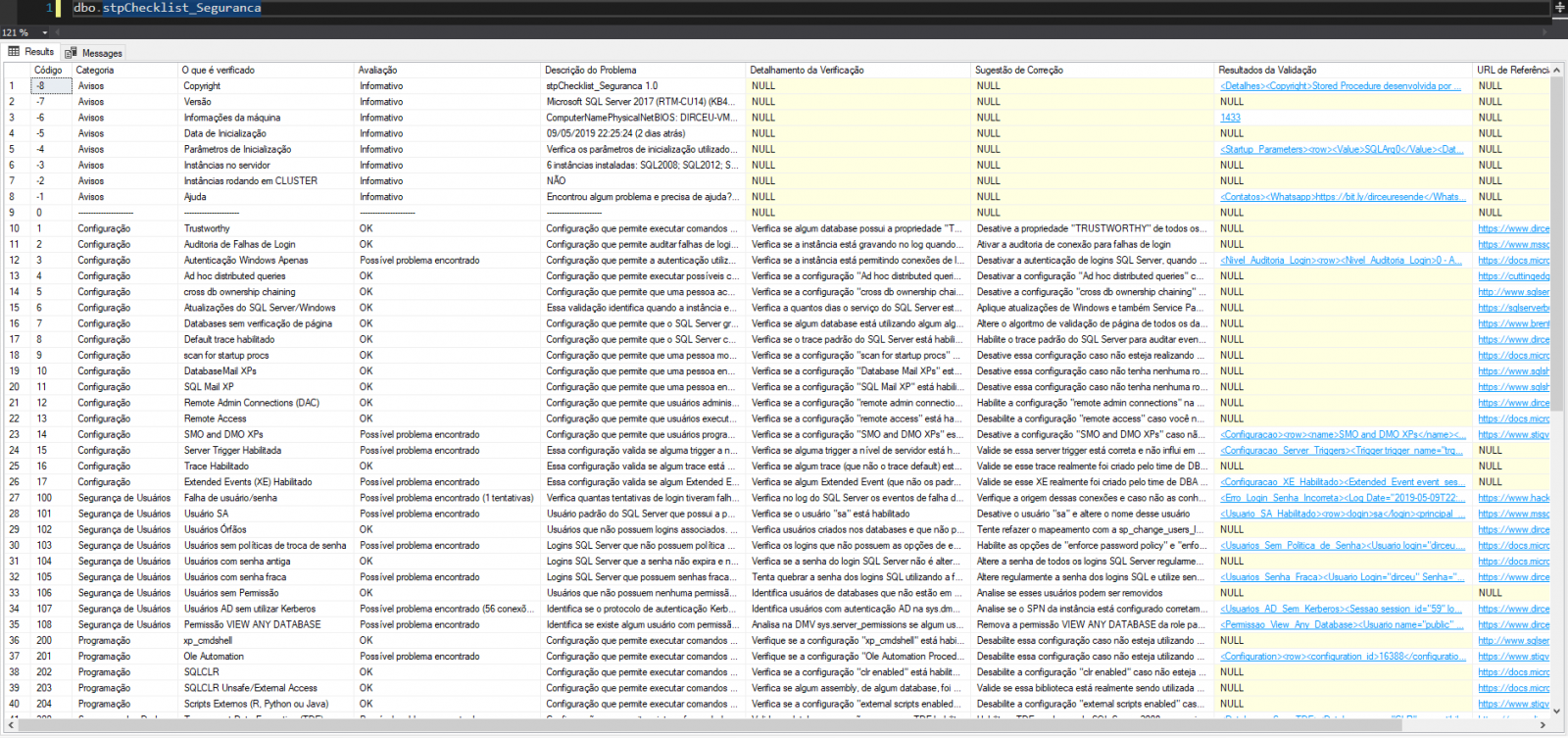Image resolution: width=1568 pixels, height=738 pixels.
Task: Open the Erro_Login_Senha_Incorreta XML link
Action: 1343,498
